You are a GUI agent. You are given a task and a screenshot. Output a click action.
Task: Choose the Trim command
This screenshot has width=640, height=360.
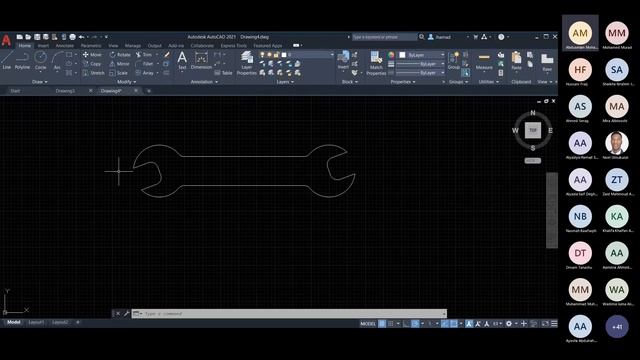coord(144,55)
